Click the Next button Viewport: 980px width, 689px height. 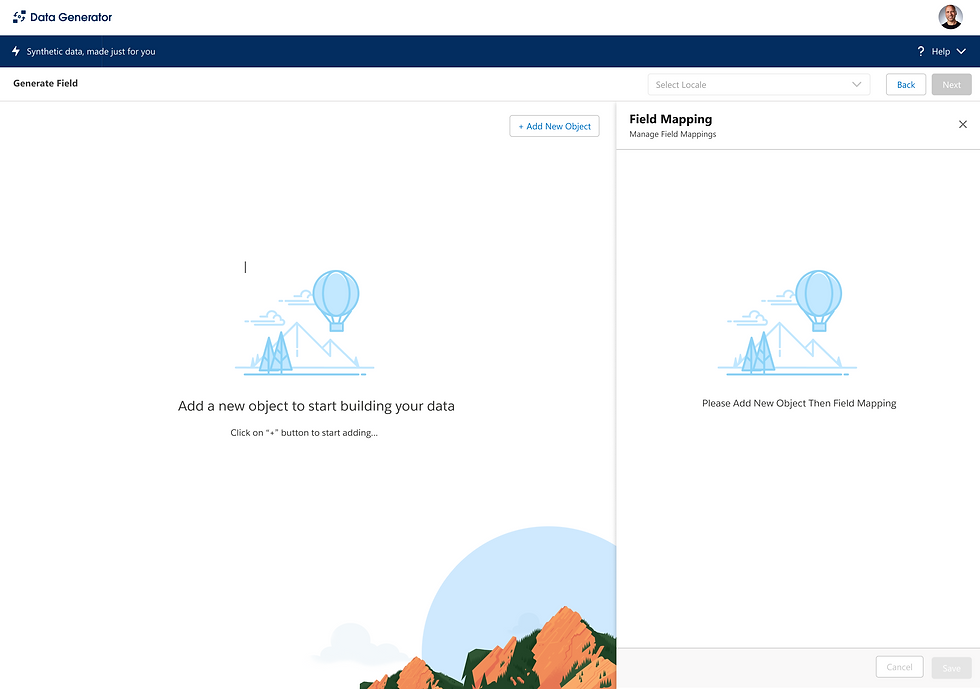951,84
